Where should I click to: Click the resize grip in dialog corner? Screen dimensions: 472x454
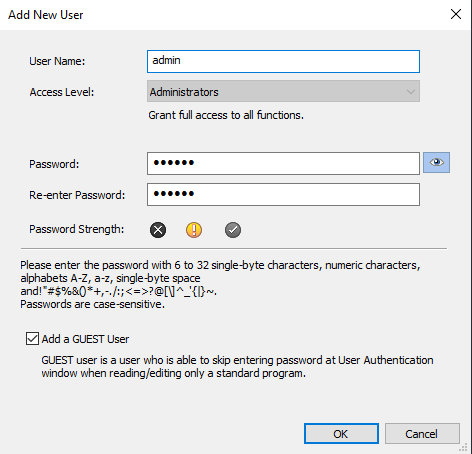coord(464,448)
